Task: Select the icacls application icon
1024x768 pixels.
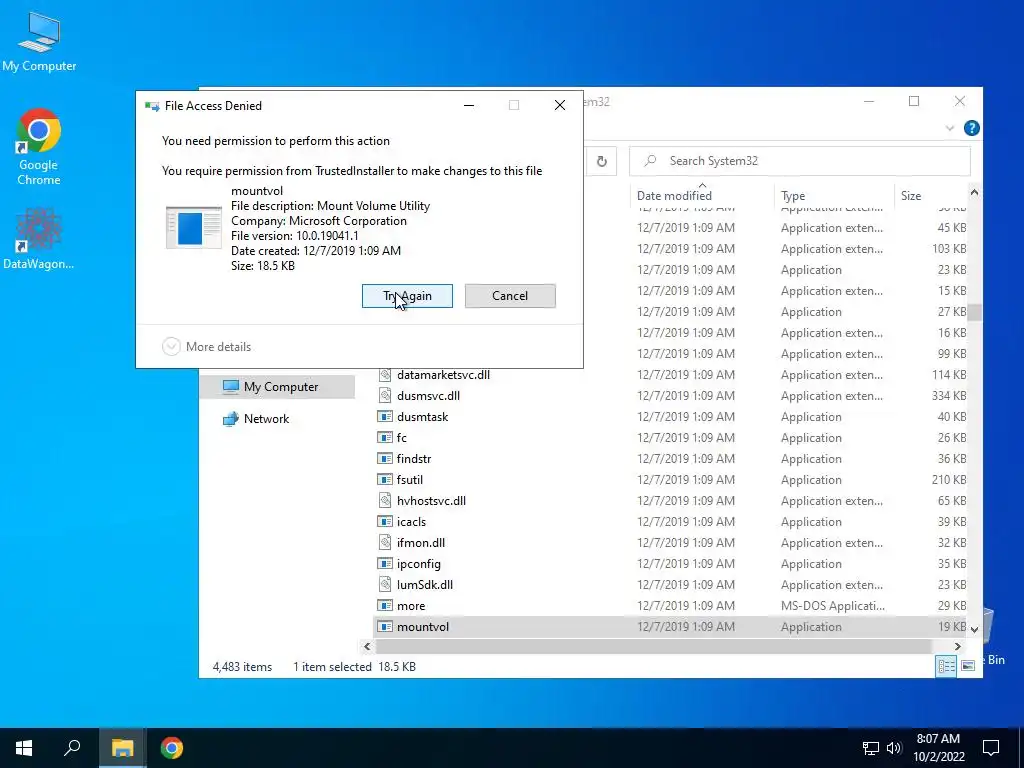Action: (x=385, y=522)
